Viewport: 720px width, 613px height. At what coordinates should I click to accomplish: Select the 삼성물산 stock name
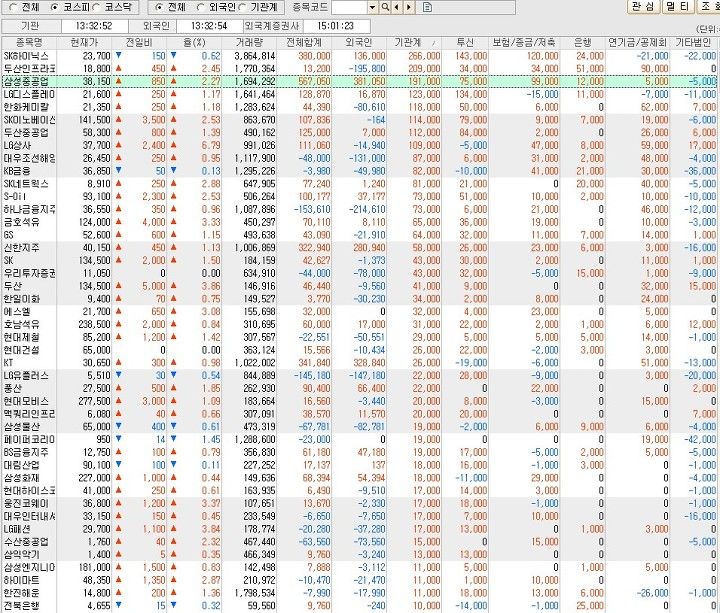coord(21,427)
